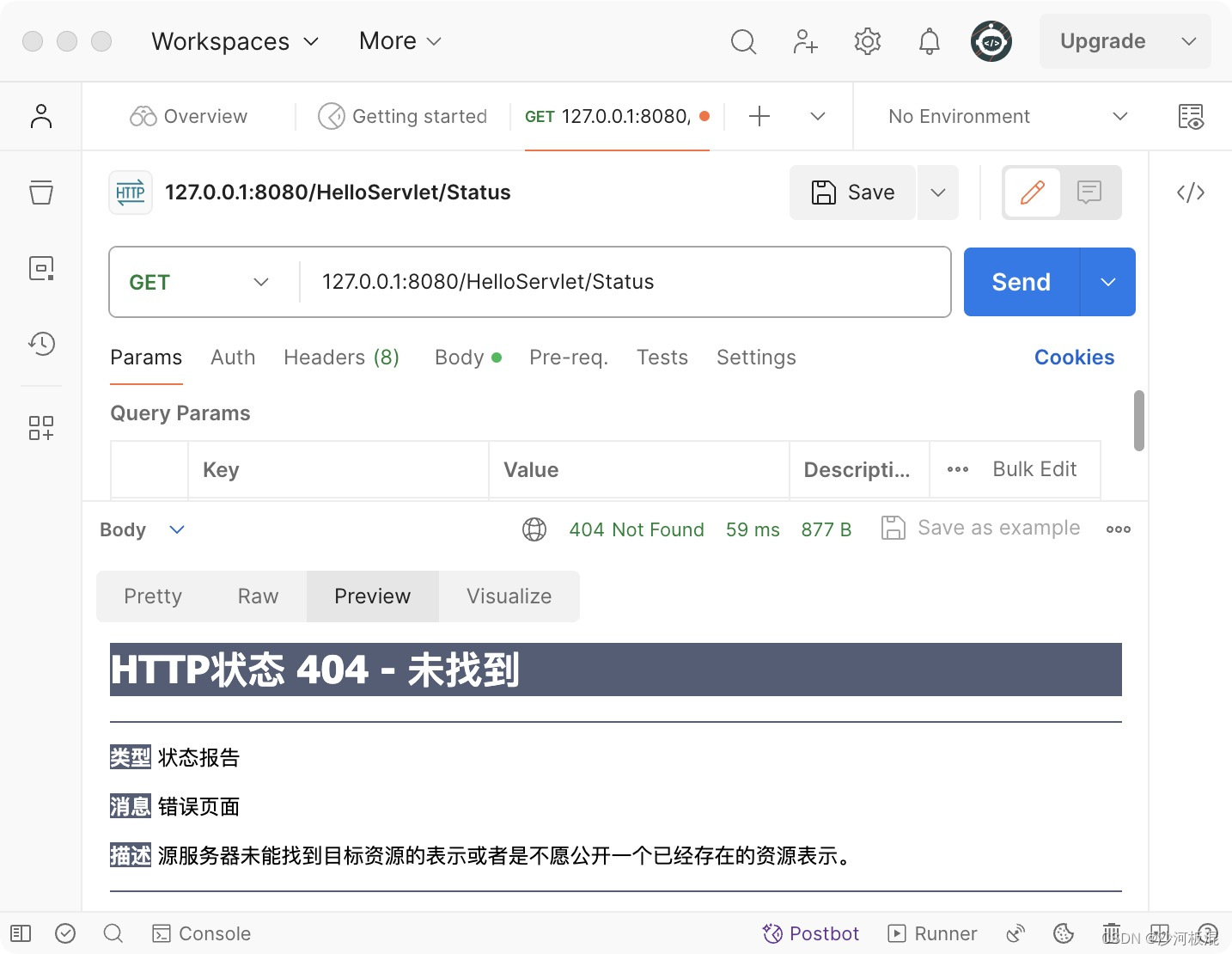Viewport: 1232px width, 954px height.
Task: Launch the Collection Runner from the status bar
Action: click(x=932, y=933)
